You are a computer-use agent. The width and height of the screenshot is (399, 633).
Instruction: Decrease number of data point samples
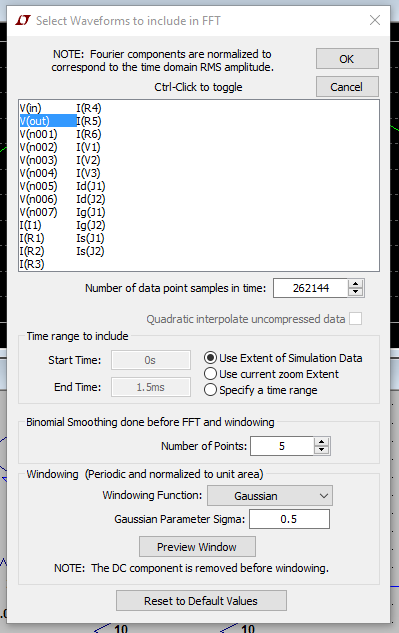click(x=355, y=292)
